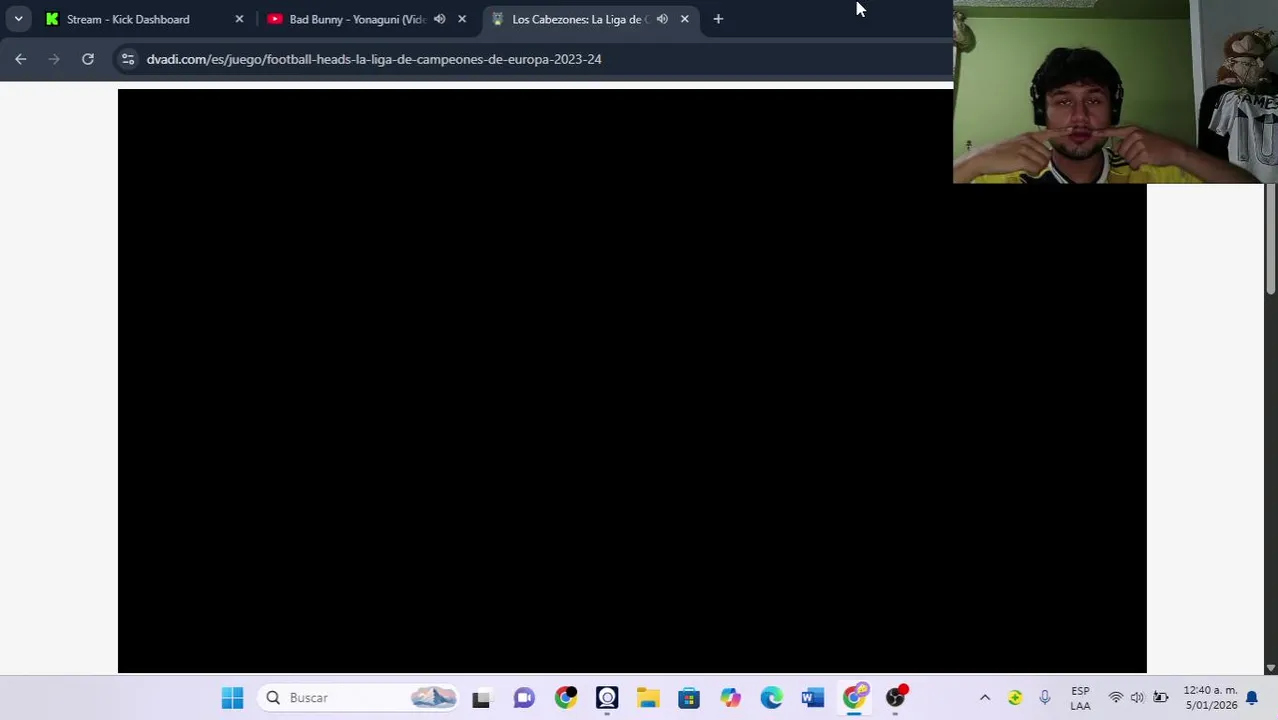Open File Explorer from the taskbar

pos(648,698)
